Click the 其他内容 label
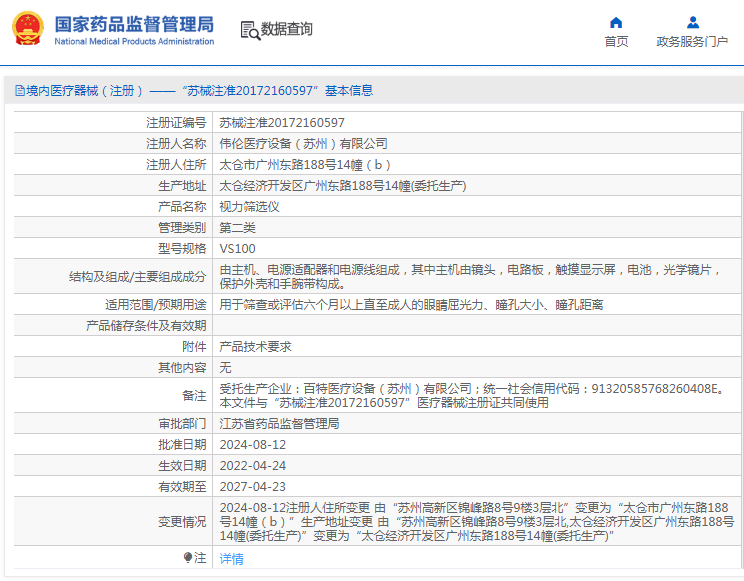Screen dimensions: 744x581 click(x=182, y=367)
